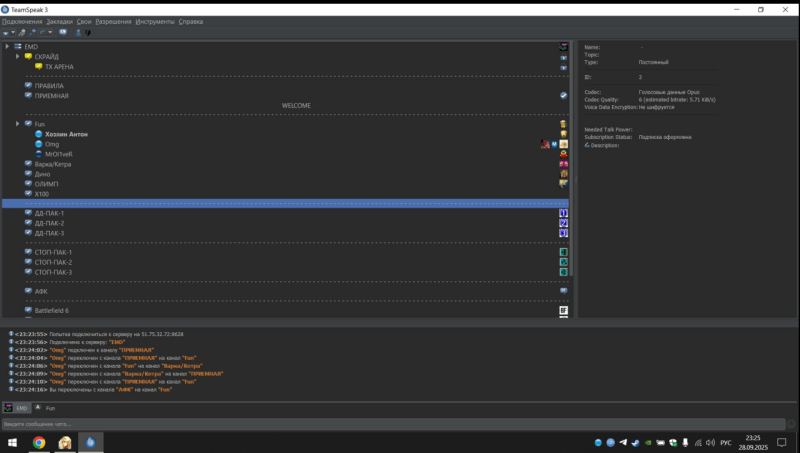Switch to the Fun chat tab
Screen dimensions: 800x453
pos(49,408)
